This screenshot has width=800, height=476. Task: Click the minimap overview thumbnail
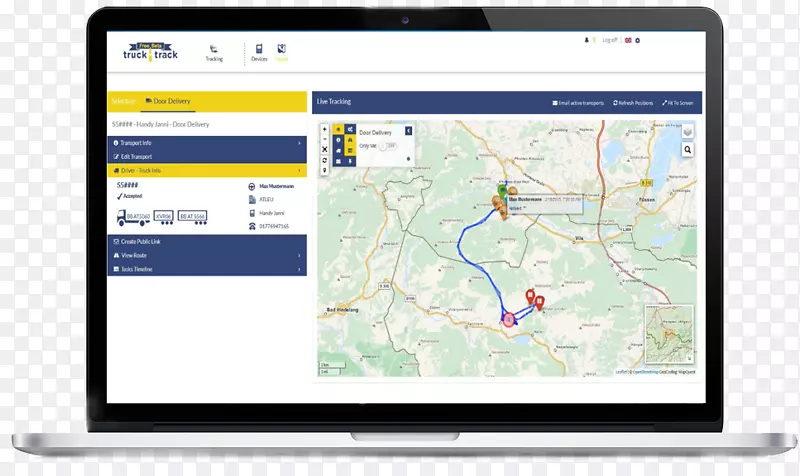[668, 335]
